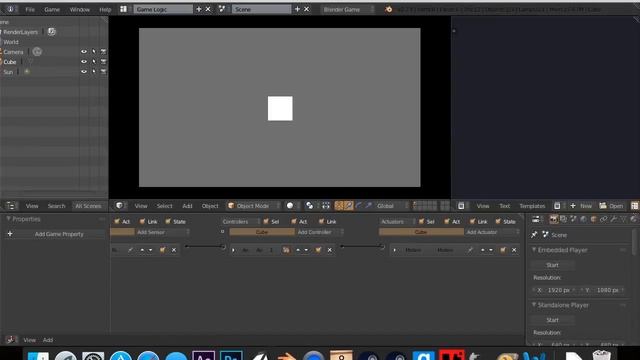Open the Game menu
Screen dimensions: 640x360
[52, 9]
